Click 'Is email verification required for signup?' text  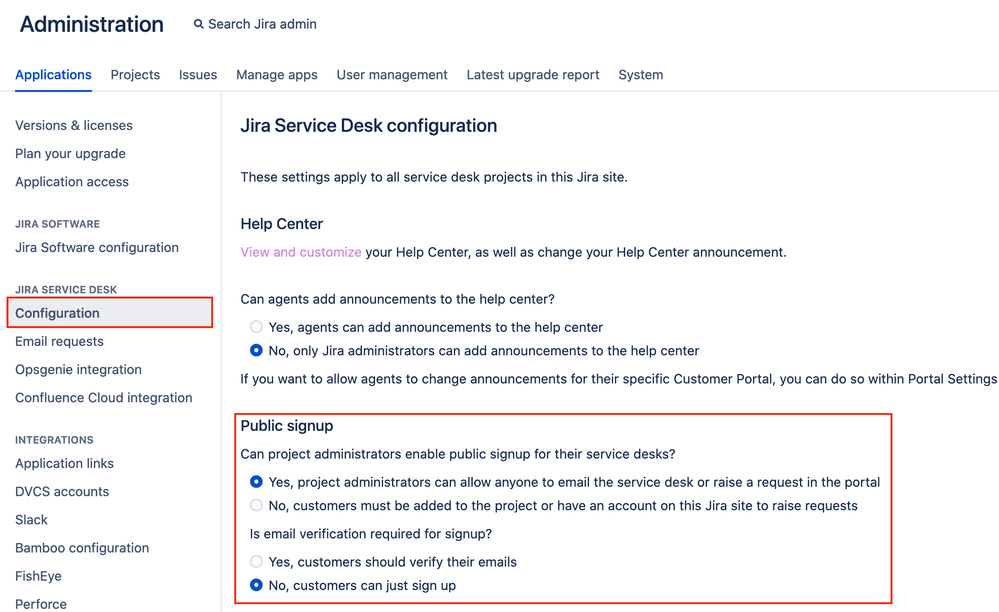point(371,534)
